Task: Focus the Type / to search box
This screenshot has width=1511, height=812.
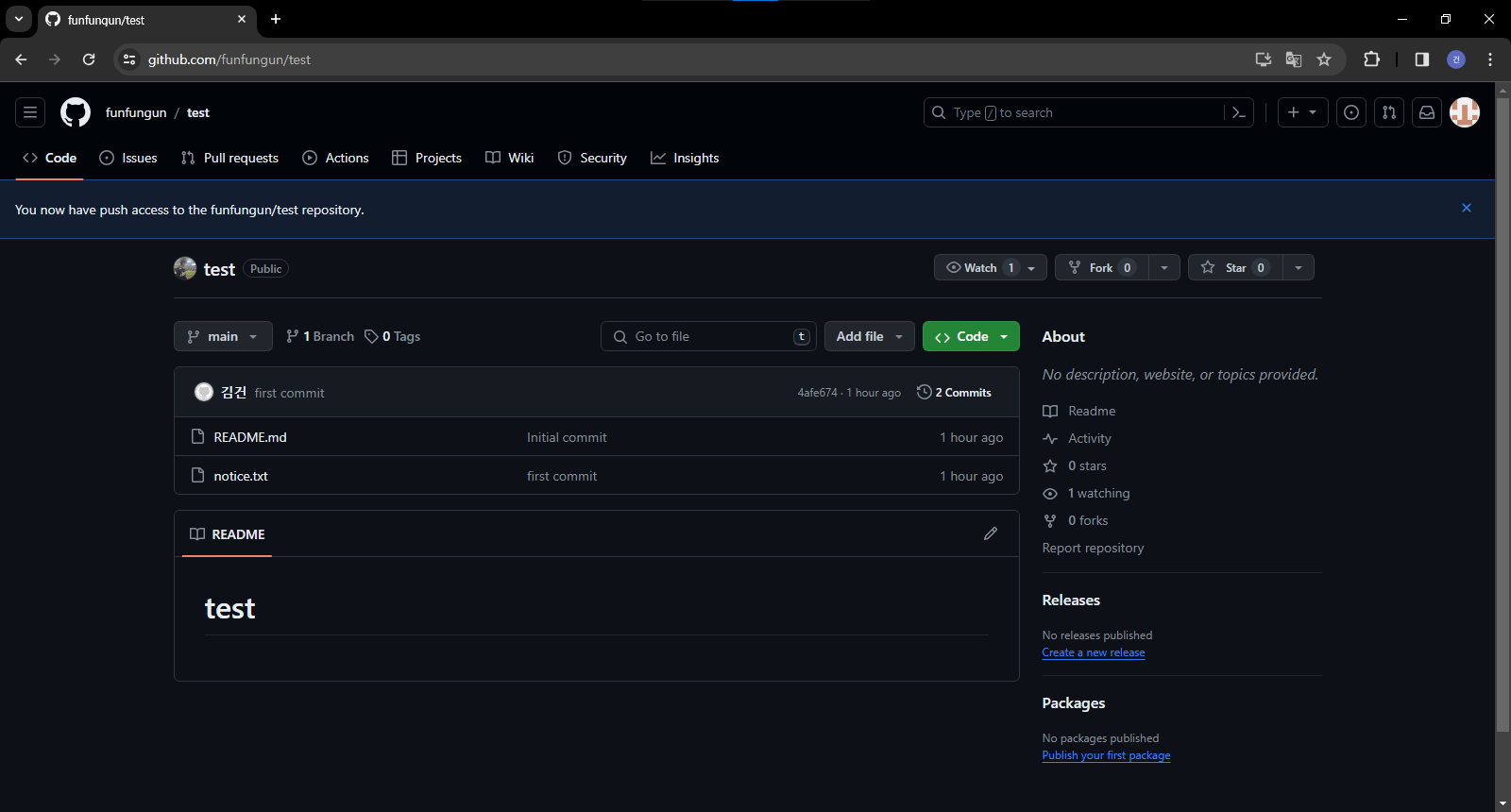Action: 1075,112
